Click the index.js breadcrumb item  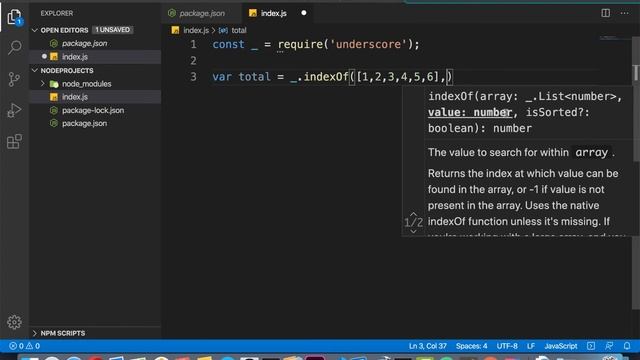tap(196, 30)
